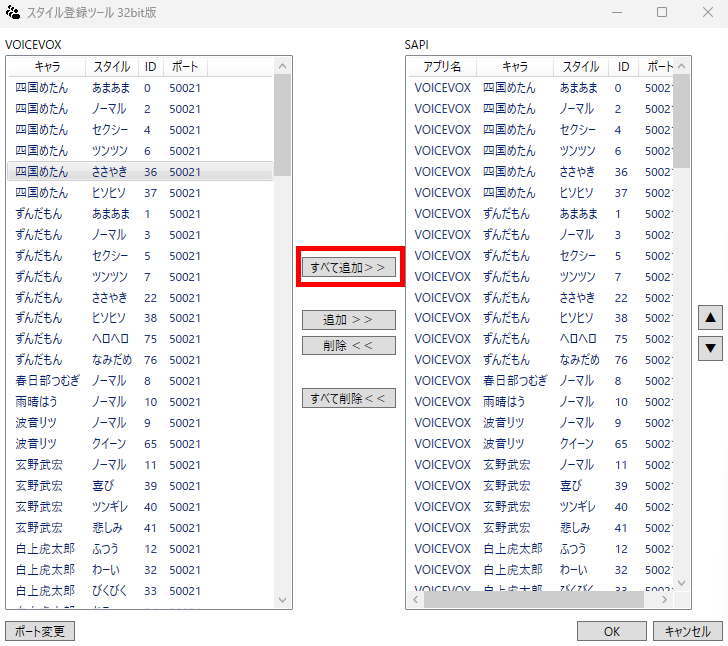The image size is (728, 646).
Task: Select SAPI row ずんだもん ツンツン ID 7
Action: pyautogui.click(x=540, y=277)
